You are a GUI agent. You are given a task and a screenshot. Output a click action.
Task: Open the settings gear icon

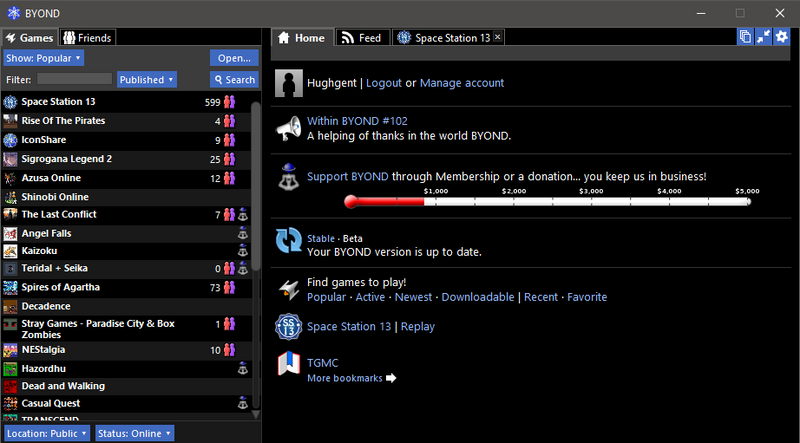pyautogui.click(x=782, y=37)
